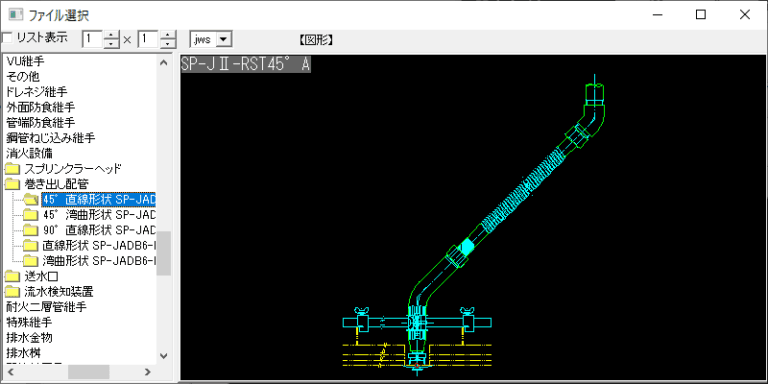Screen dimensions: 768x384
Task: Click the open folder icon of 45° 直線形状
Action: 31,200
